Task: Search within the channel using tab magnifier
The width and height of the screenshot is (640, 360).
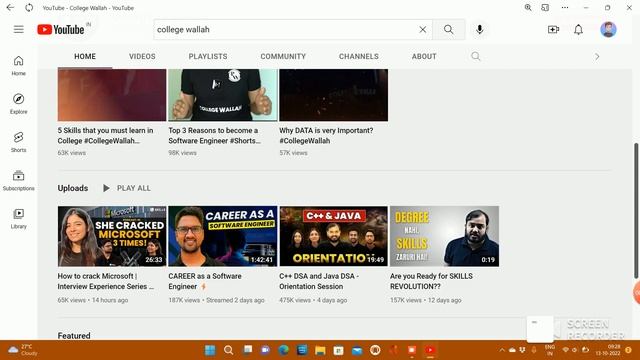Action: [x=476, y=56]
